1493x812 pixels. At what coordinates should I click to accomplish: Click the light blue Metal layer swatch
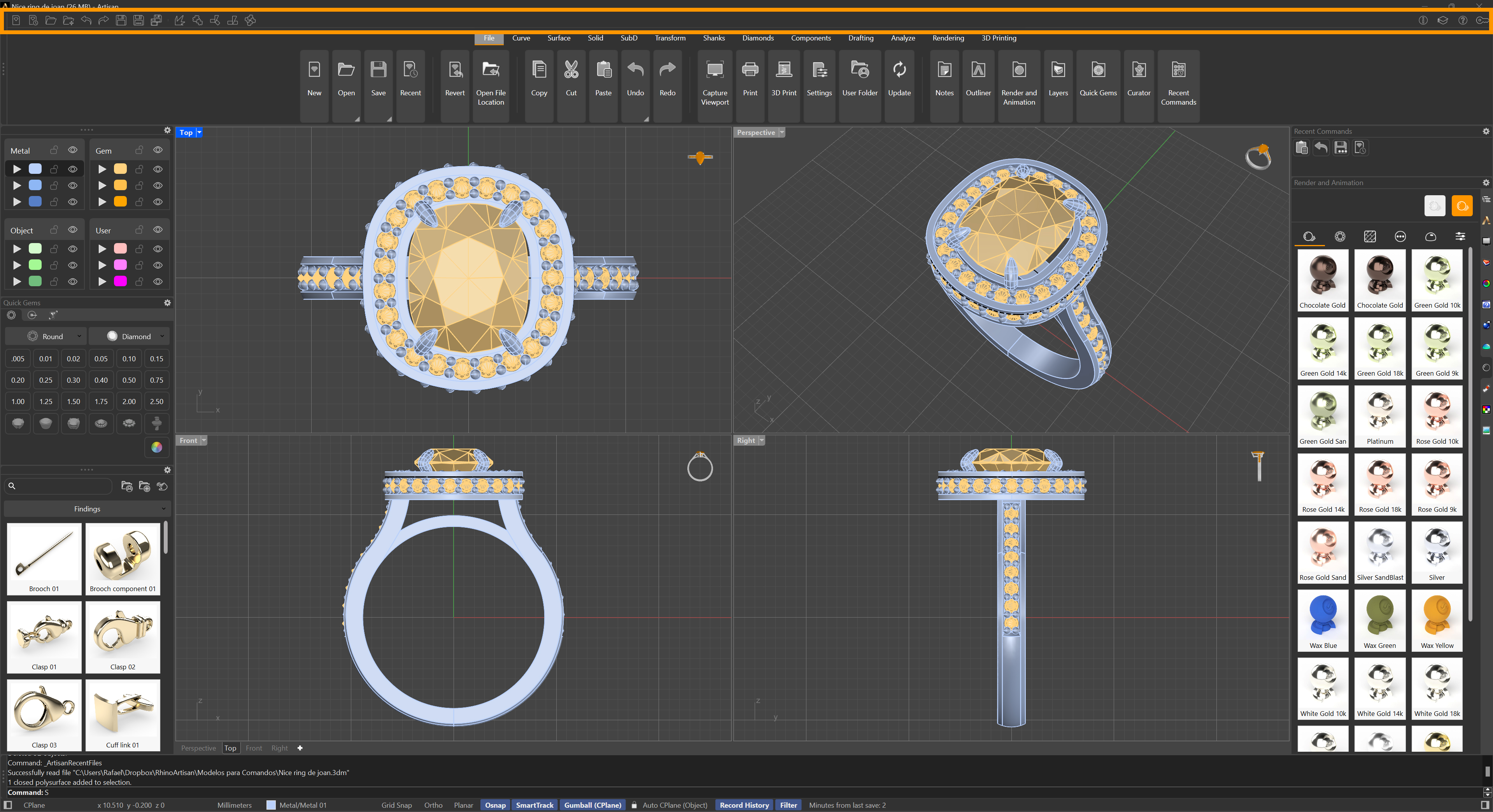(35, 169)
